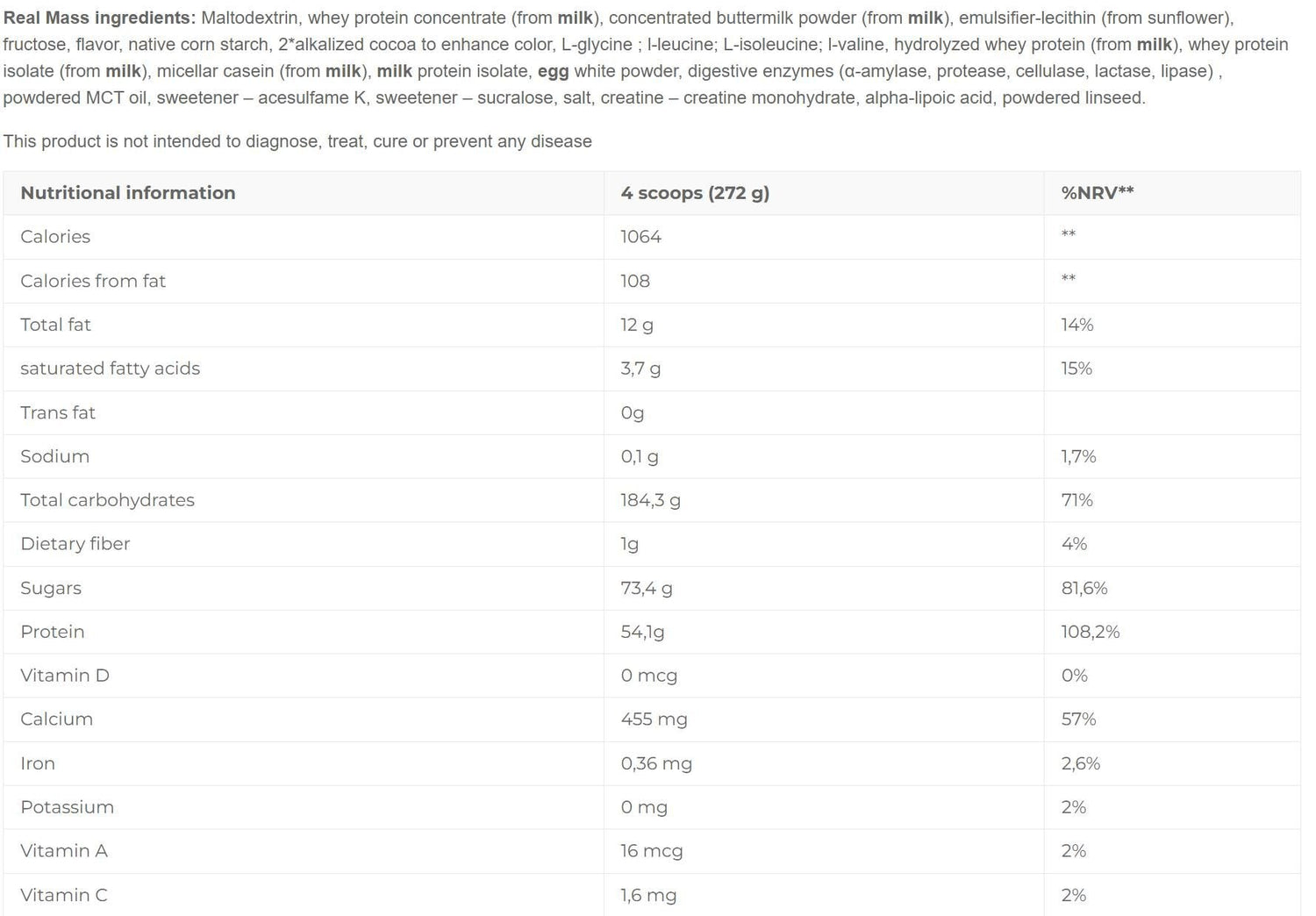Select the '1064' calories value cell
This screenshot has width=1316, height=916.
[640, 237]
